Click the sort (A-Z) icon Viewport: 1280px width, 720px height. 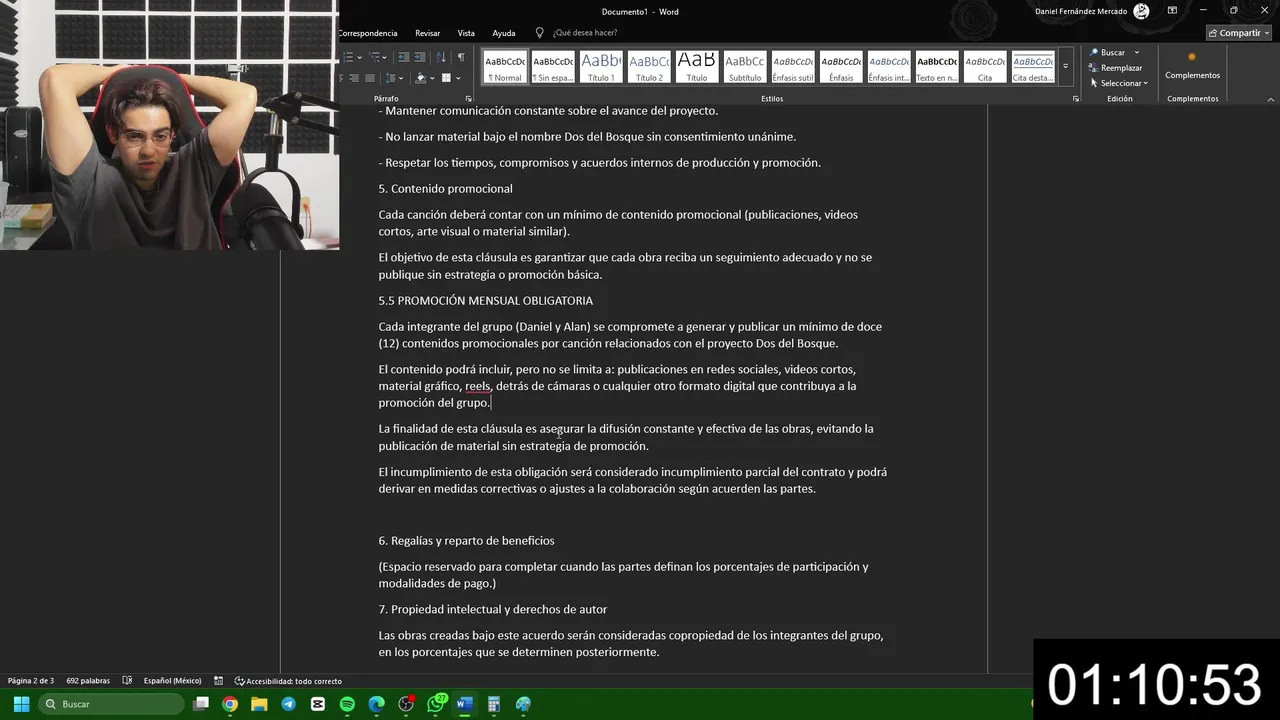(x=441, y=57)
